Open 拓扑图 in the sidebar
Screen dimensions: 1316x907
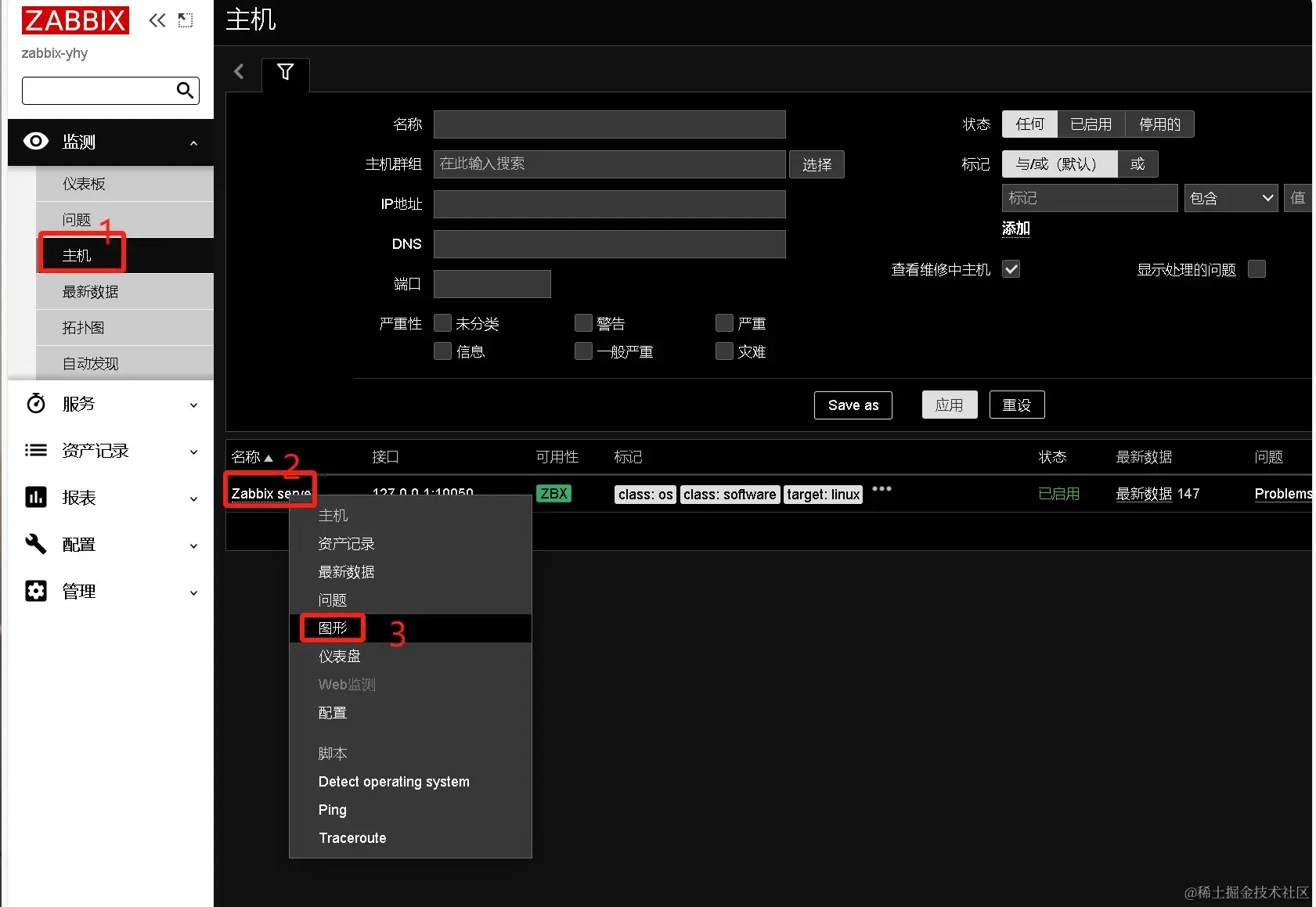124,328
